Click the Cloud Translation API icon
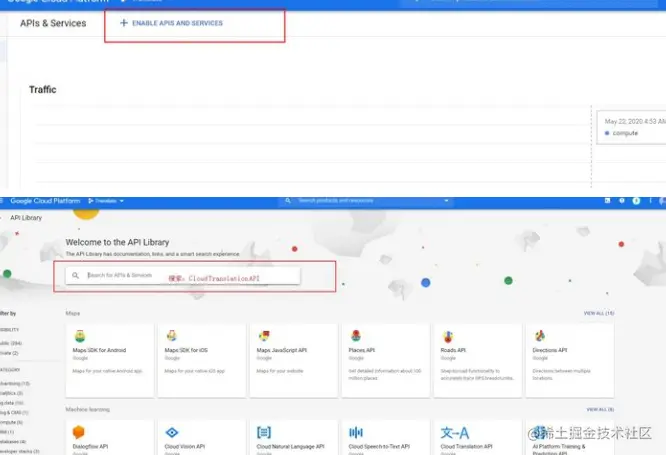Image resolution: width=666 pixels, height=455 pixels. click(455, 433)
